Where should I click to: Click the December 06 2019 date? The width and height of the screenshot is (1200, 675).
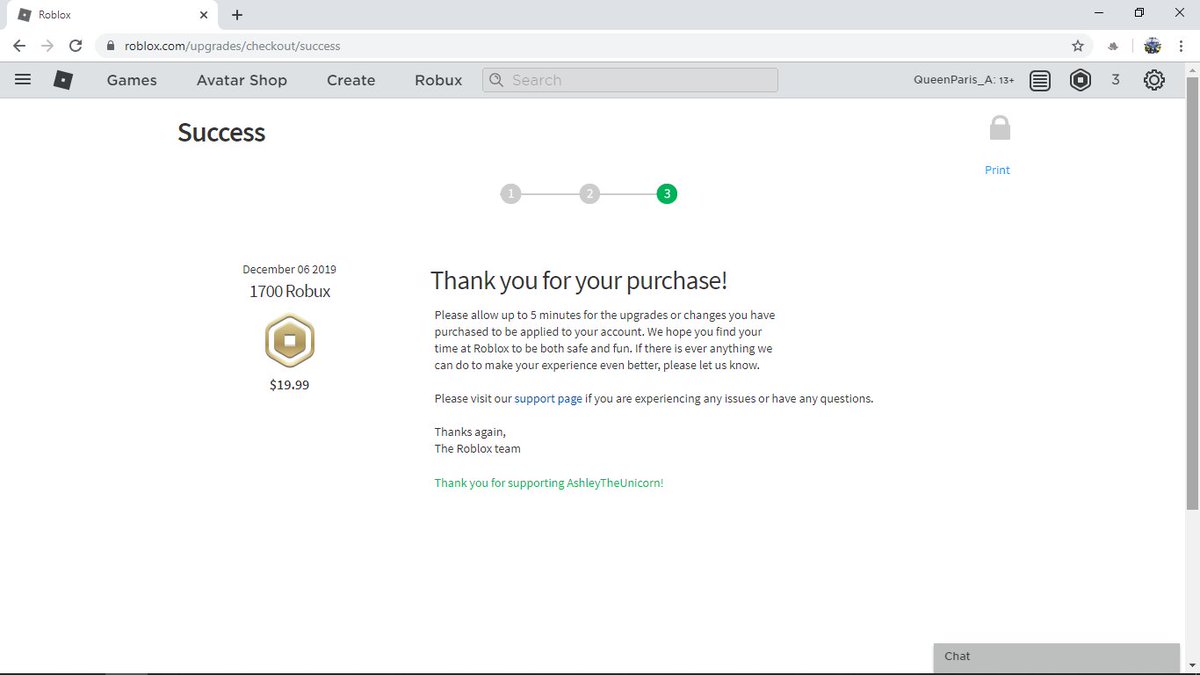click(x=289, y=269)
